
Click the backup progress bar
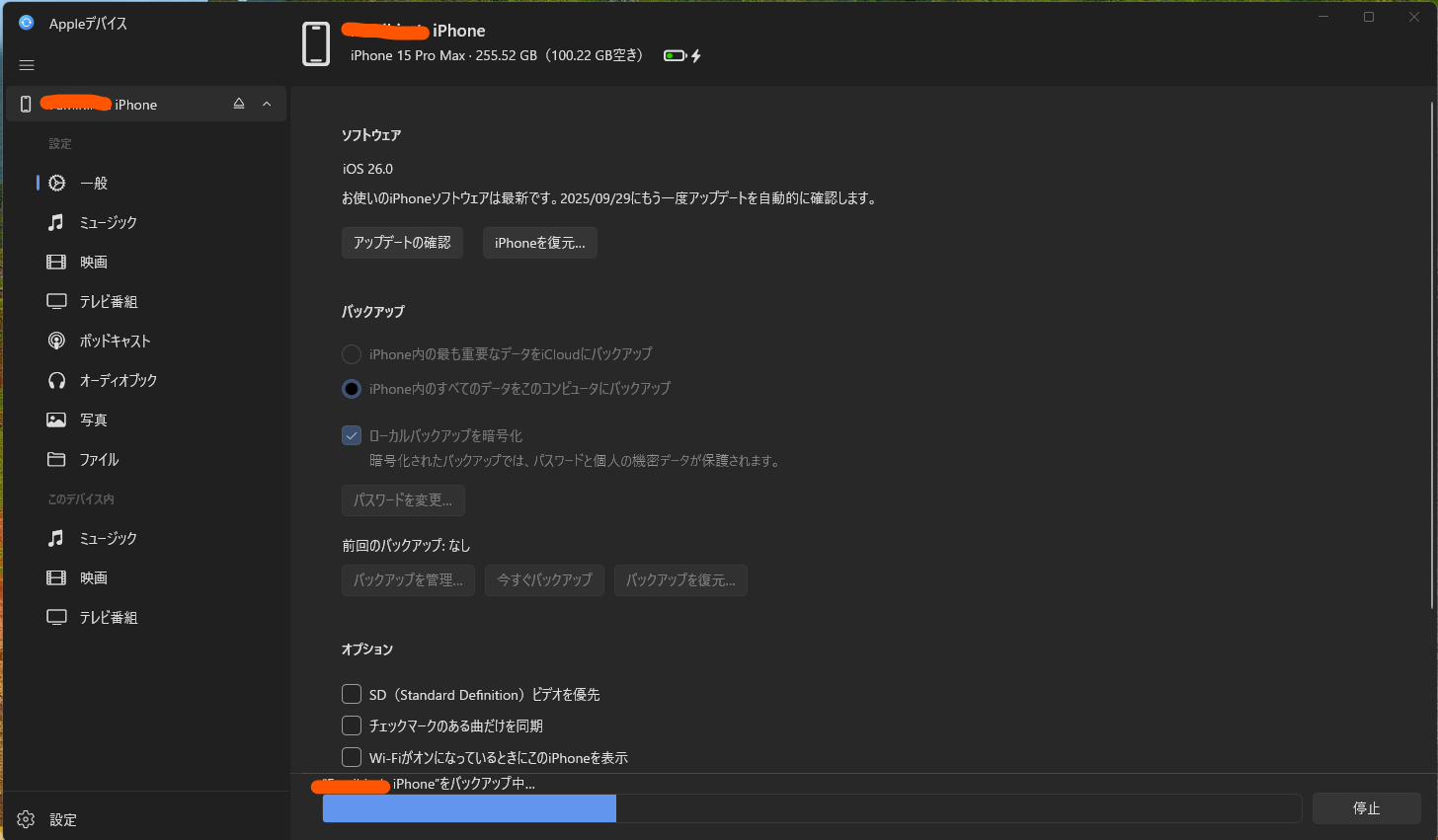pos(812,808)
